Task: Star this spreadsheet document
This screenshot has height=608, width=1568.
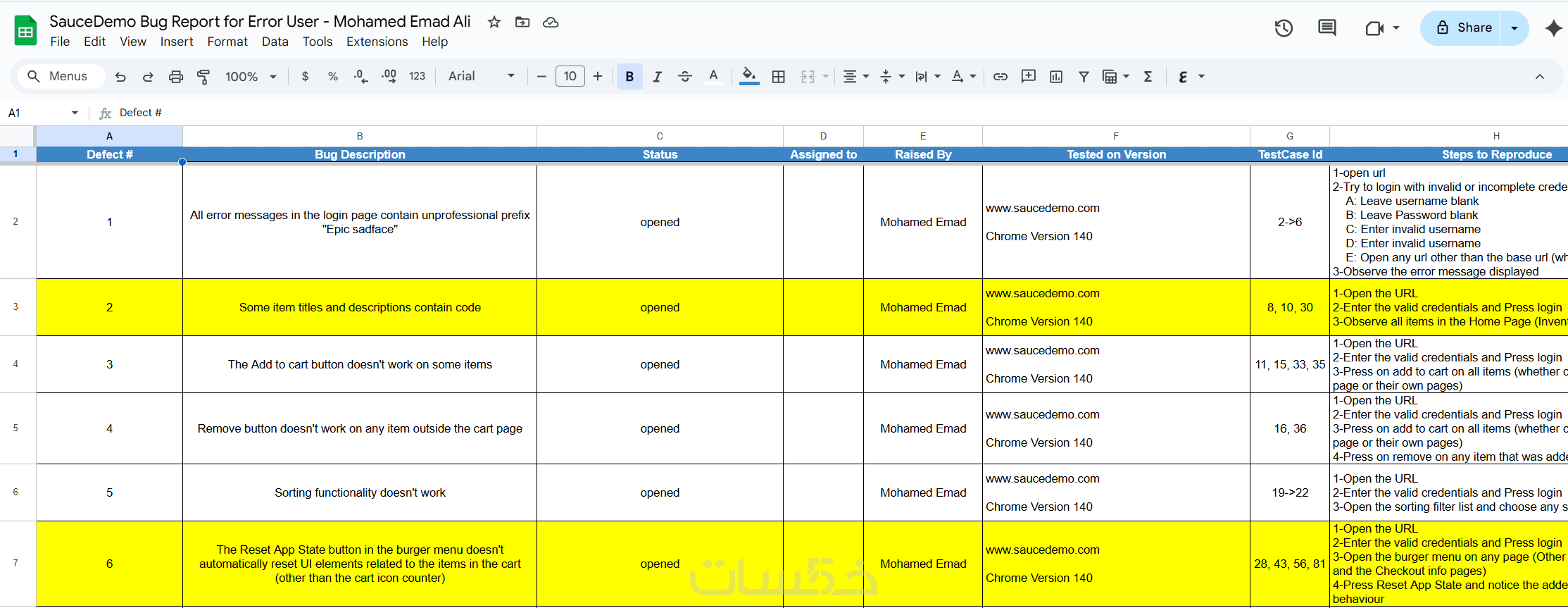Action: [x=494, y=22]
